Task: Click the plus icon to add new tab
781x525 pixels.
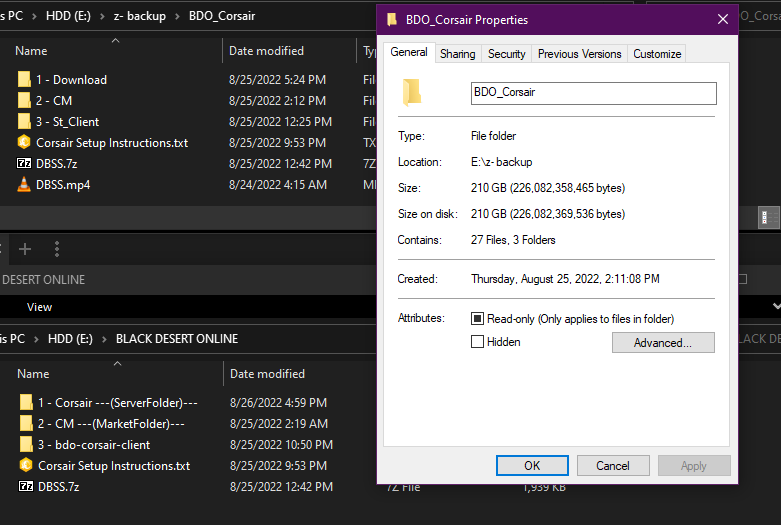Action: coord(25,249)
